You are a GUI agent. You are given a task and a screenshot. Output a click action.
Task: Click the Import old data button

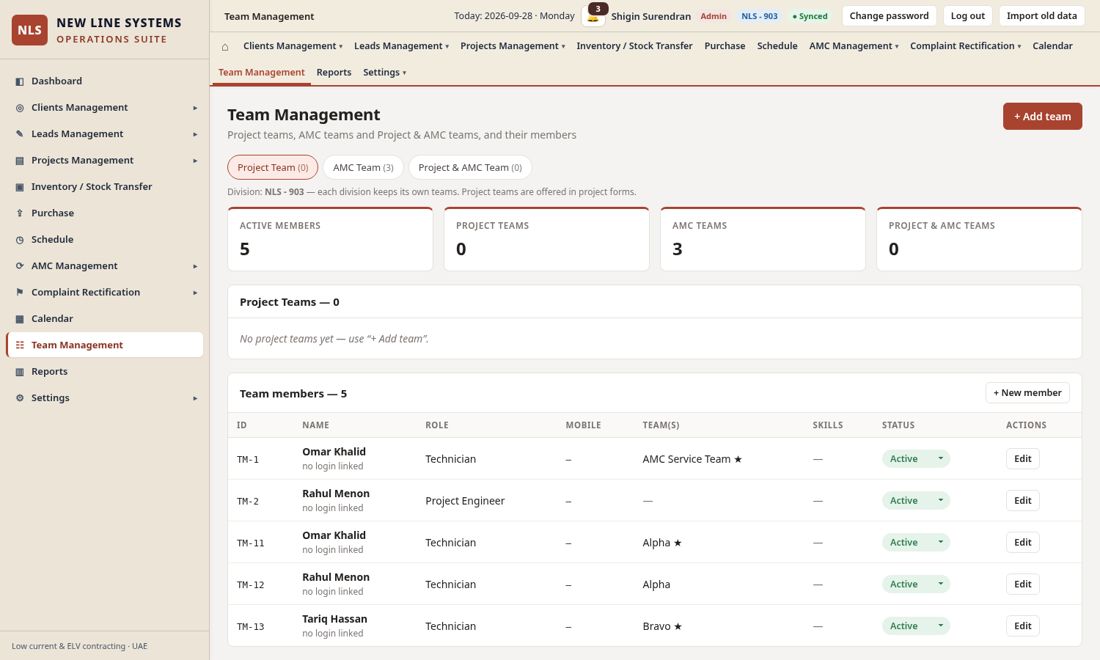(x=1041, y=16)
